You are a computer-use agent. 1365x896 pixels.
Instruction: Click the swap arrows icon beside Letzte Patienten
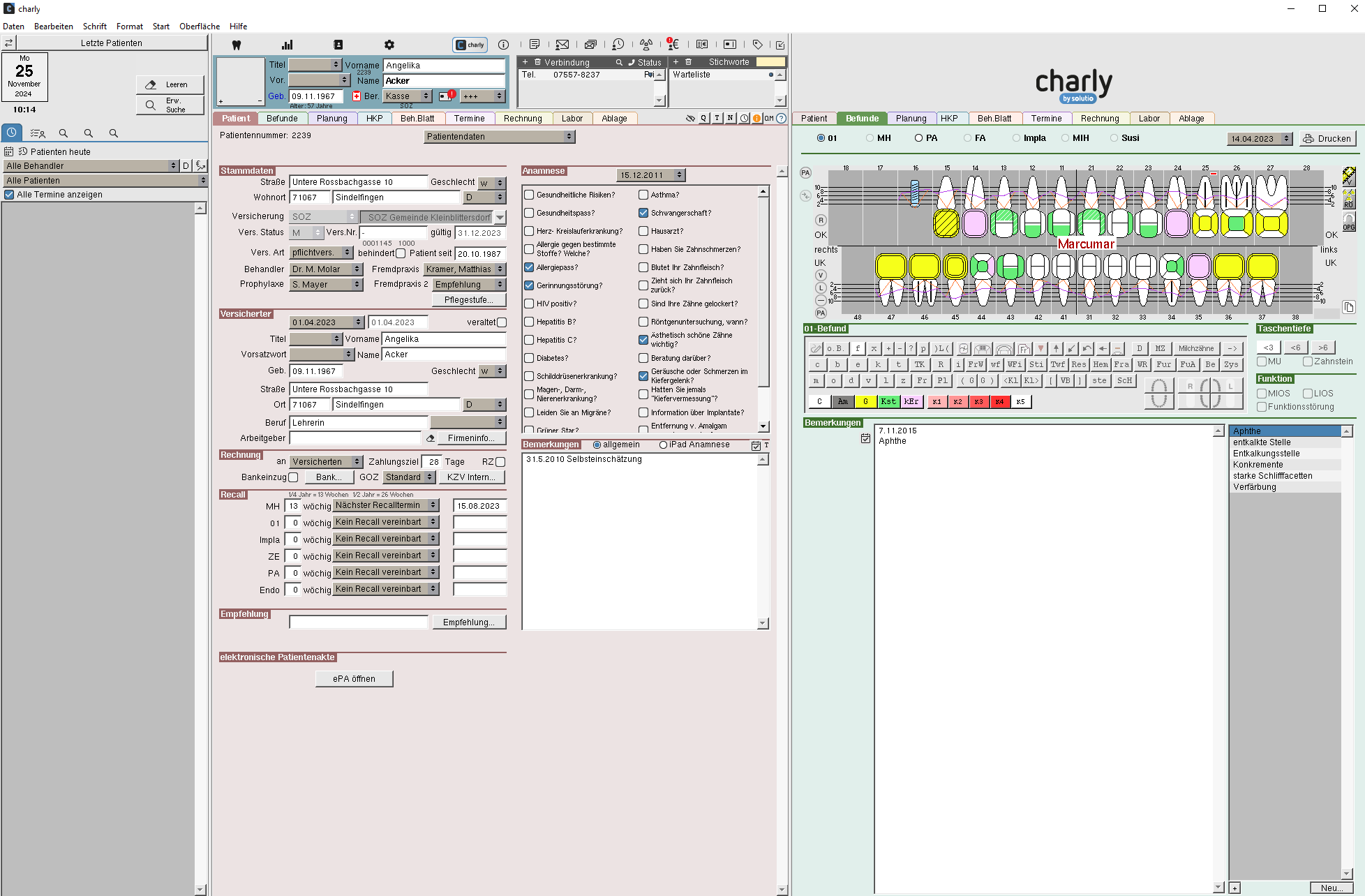(x=9, y=43)
